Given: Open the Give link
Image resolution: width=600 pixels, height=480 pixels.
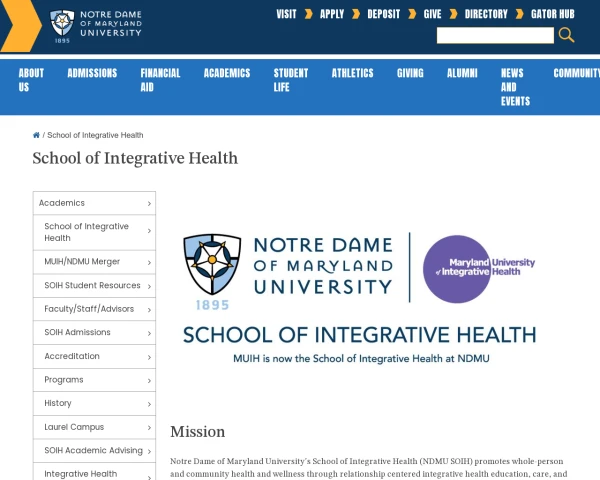Looking at the screenshot, I should 432,14.
